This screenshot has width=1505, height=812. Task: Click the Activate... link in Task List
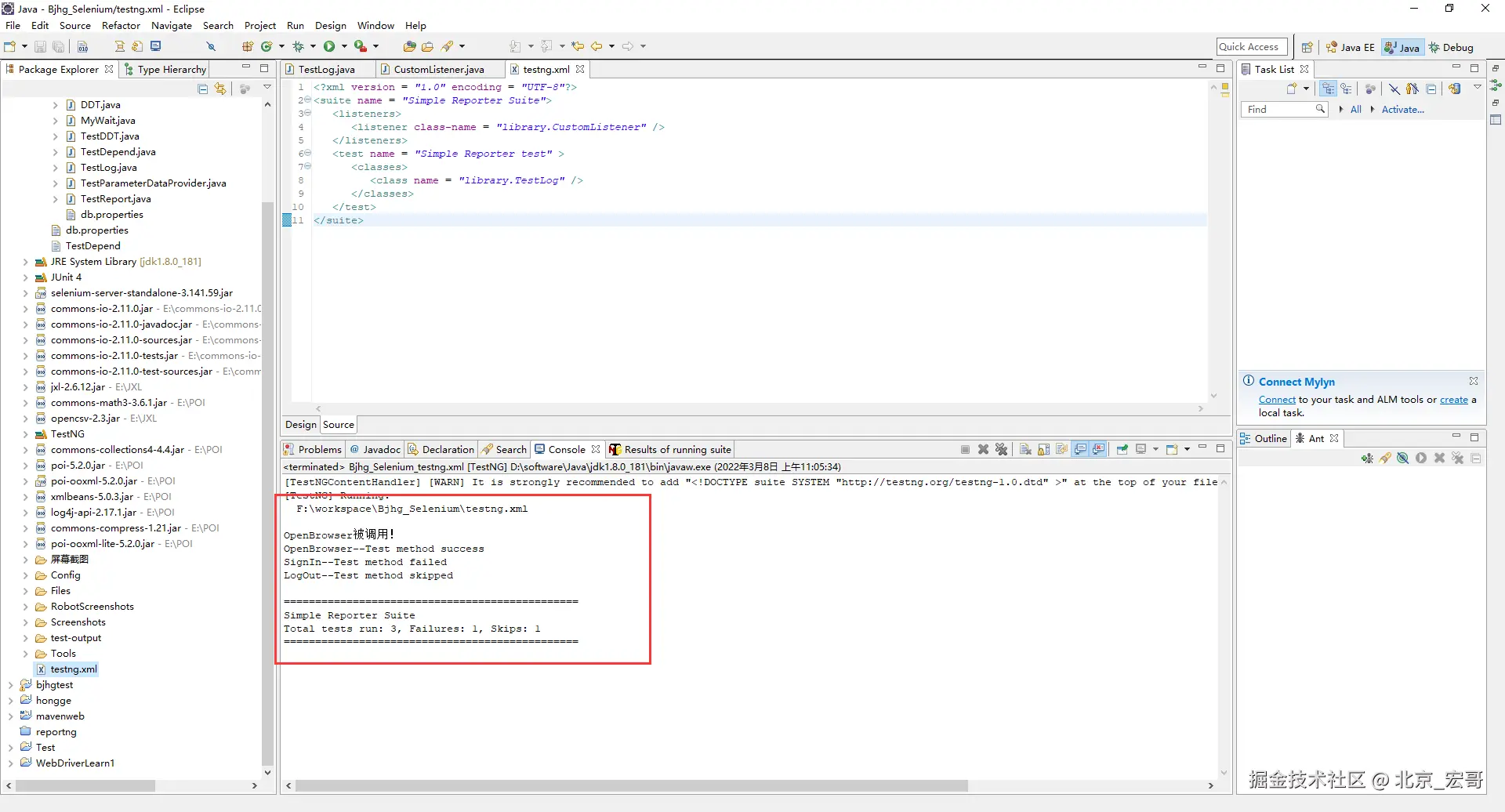(1402, 110)
